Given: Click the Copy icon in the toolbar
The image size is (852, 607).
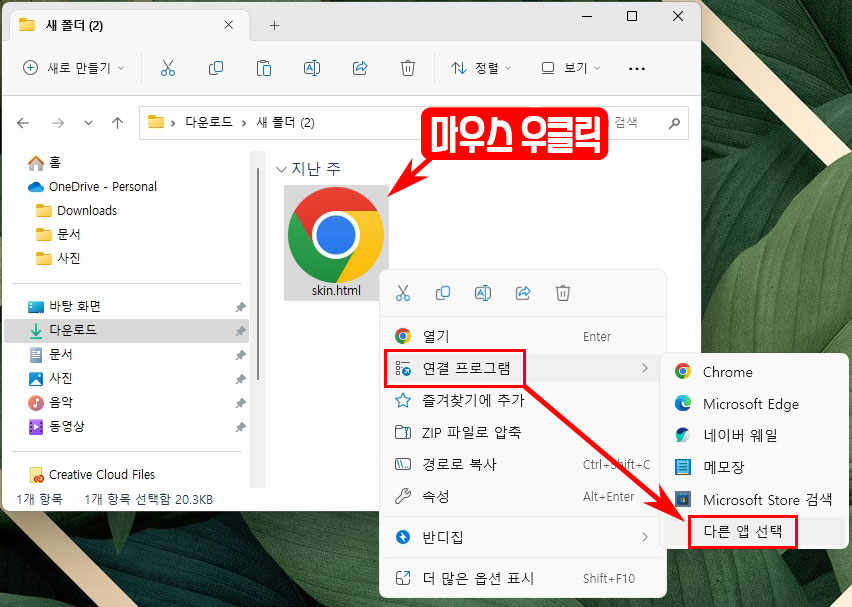Looking at the screenshot, I should [215, 69].
